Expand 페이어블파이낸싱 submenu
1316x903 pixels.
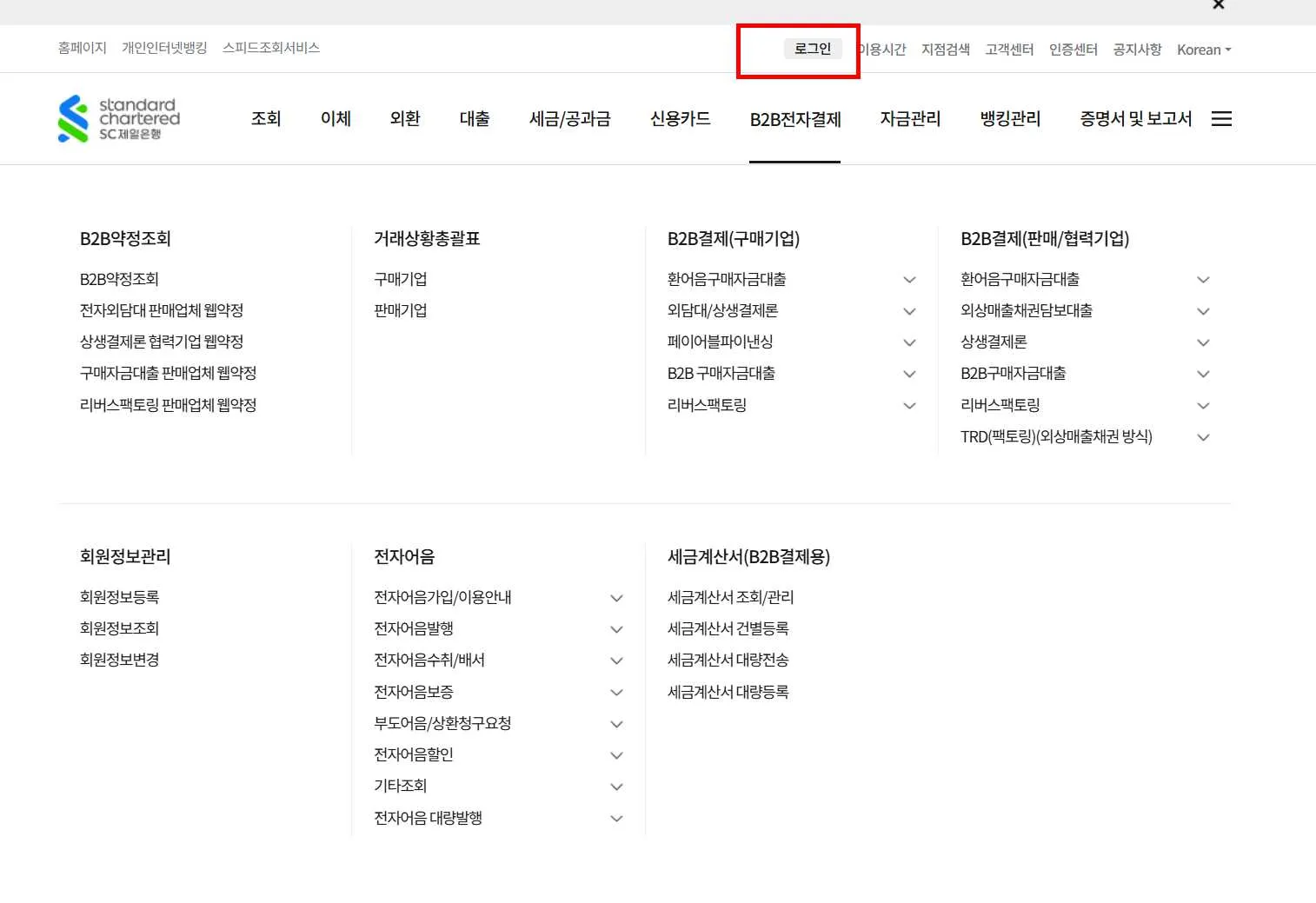909,342
